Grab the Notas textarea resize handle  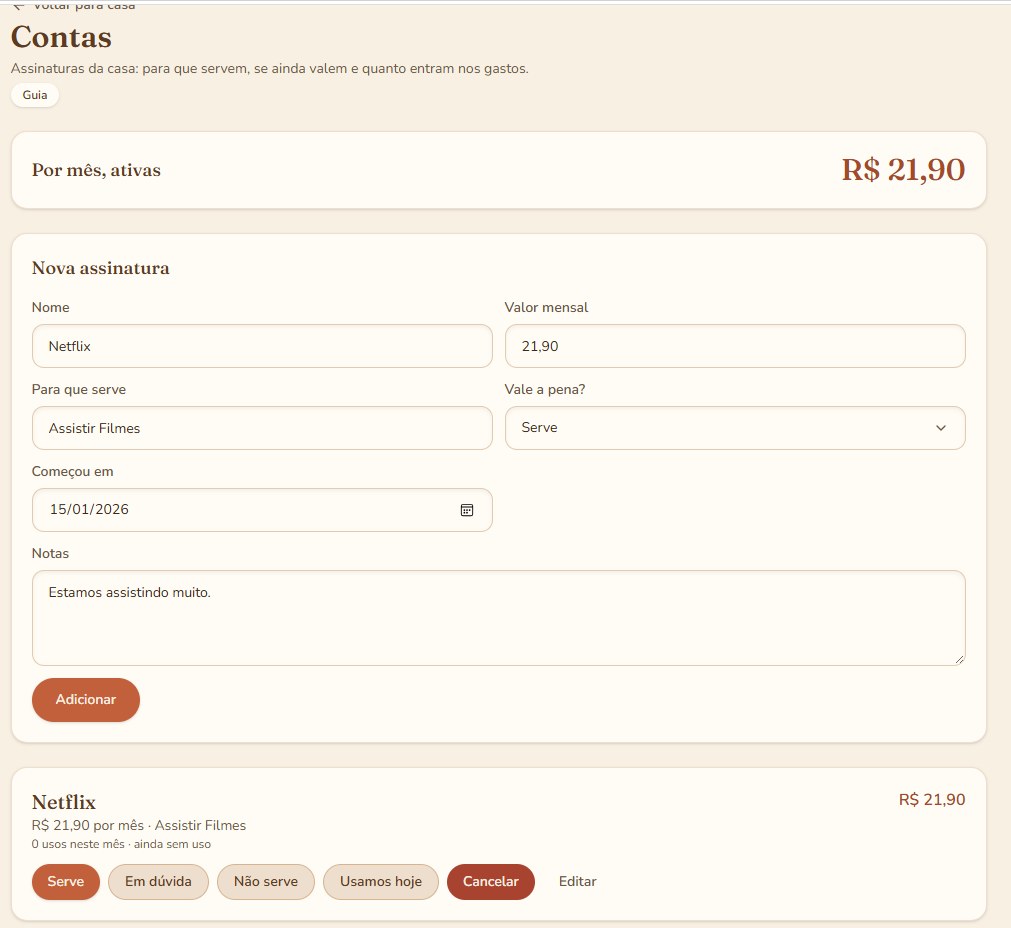[959, 659]
